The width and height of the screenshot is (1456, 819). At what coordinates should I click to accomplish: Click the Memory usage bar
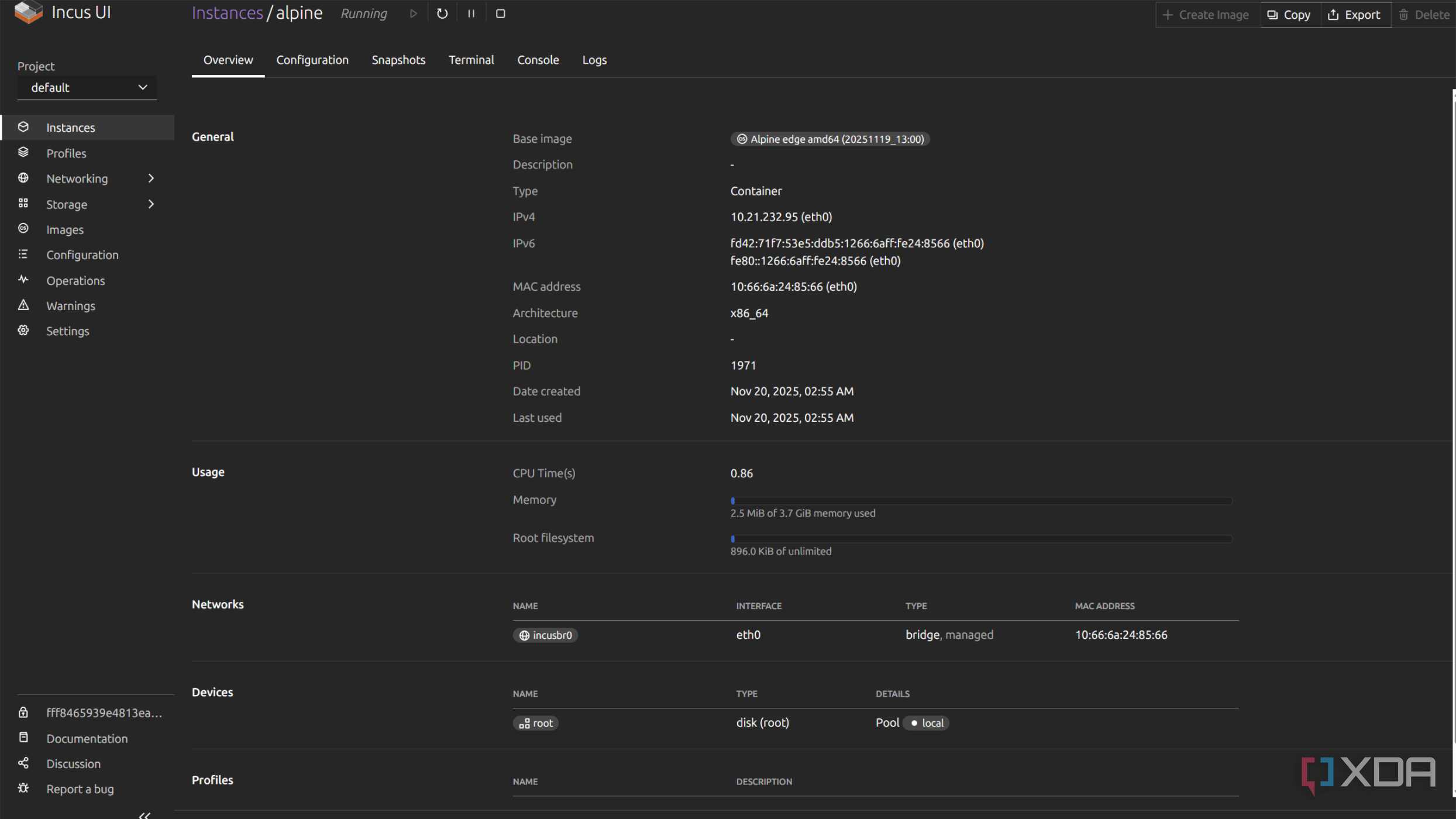point(981,501)
